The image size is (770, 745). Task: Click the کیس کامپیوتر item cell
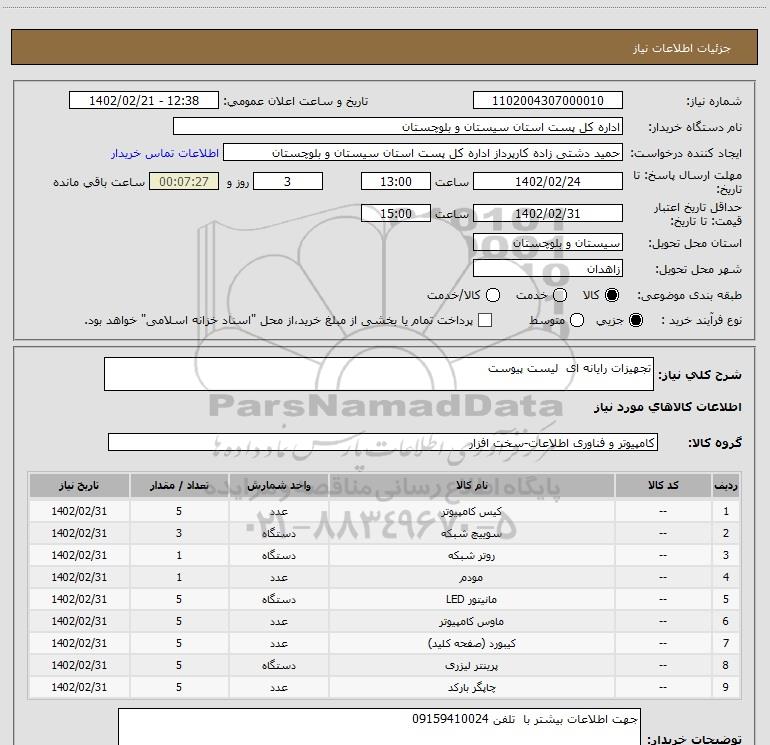(471, 511)
